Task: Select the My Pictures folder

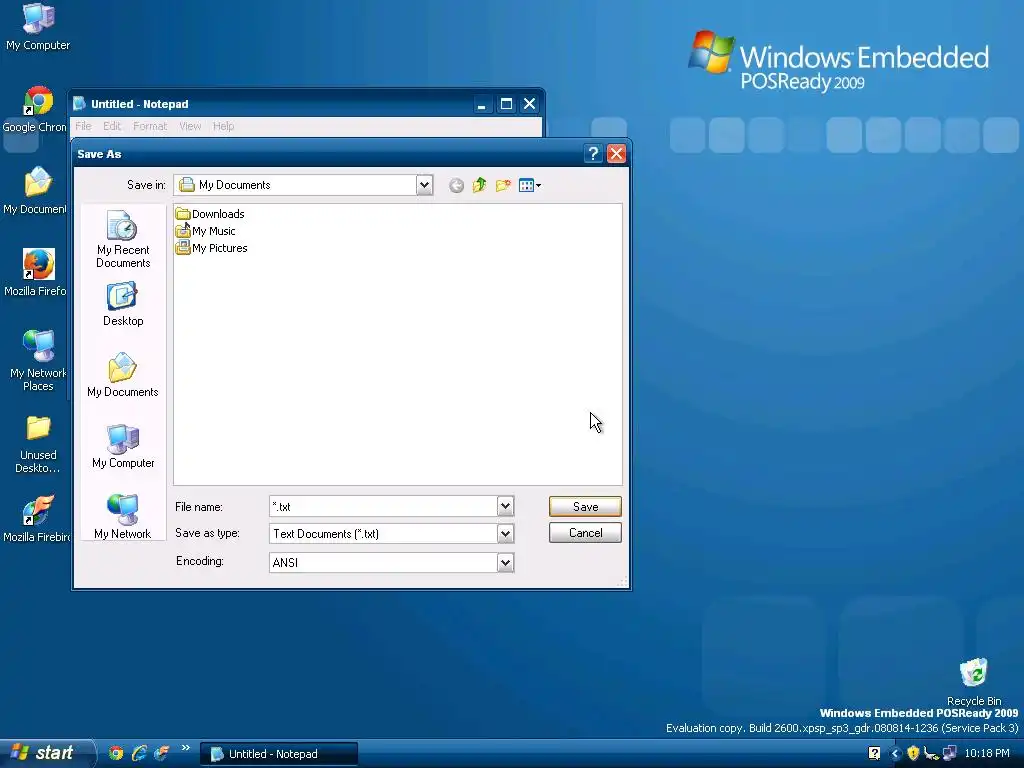Action: [x=212, y=248]
